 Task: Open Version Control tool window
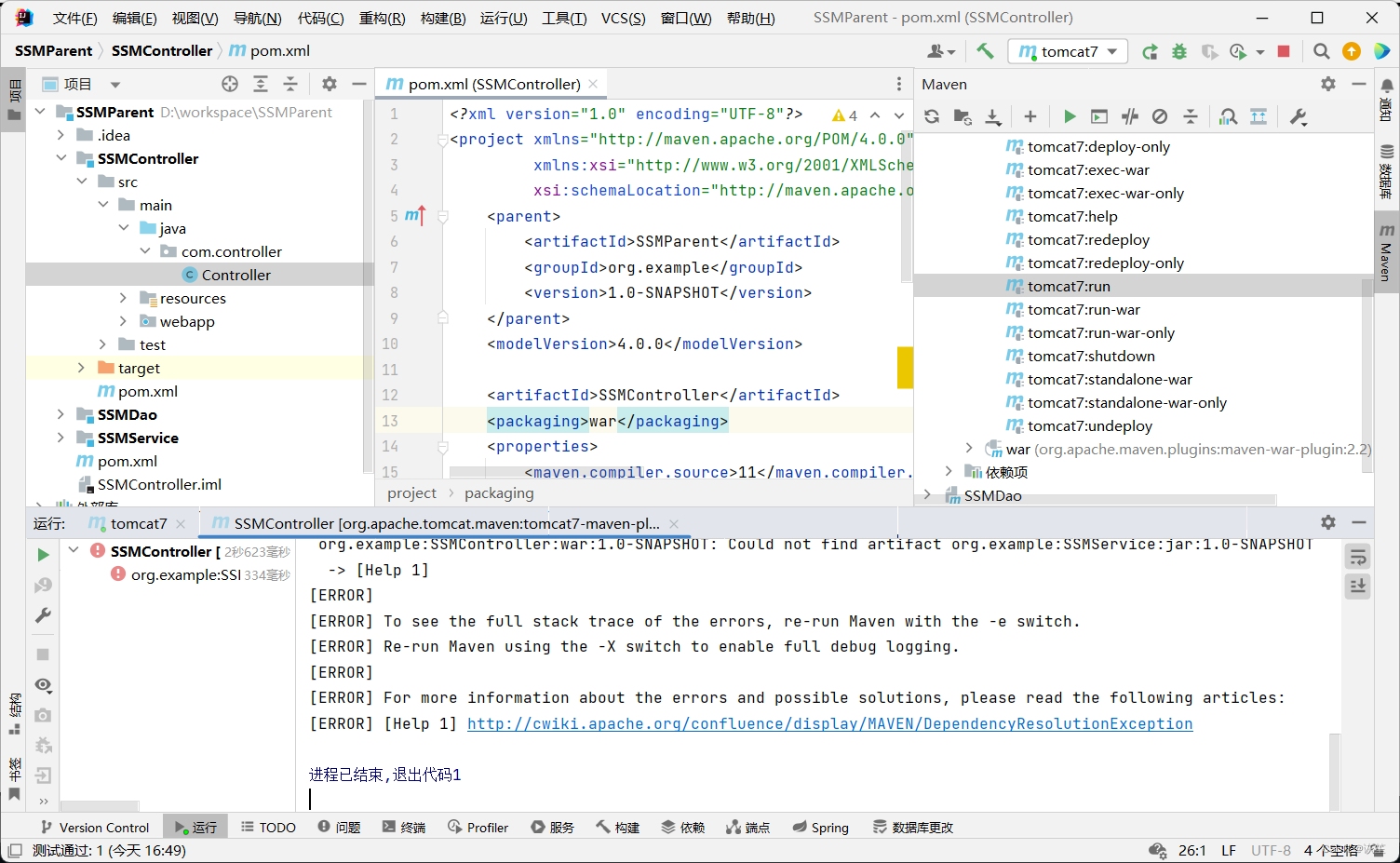(x=95, y=827)
